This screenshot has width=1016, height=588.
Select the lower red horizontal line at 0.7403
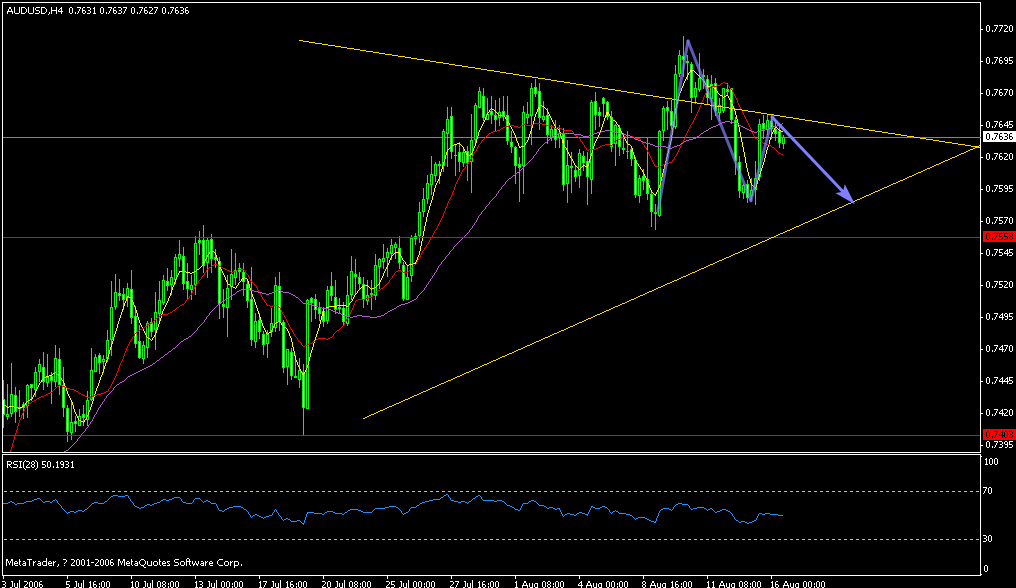pos(491,435)
